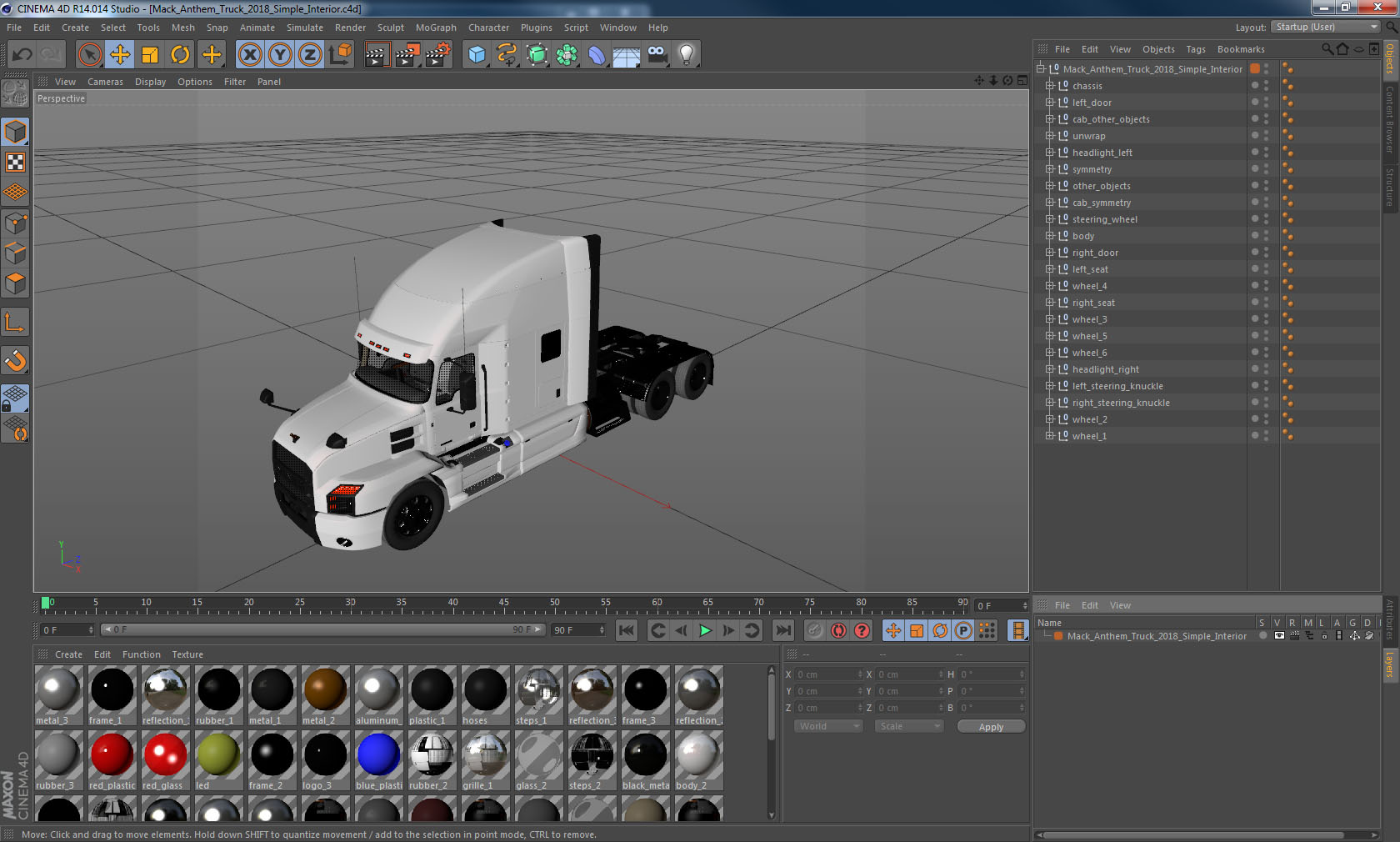
Task: Click the Undo arrow icon
Action: [x=22, y=55]
